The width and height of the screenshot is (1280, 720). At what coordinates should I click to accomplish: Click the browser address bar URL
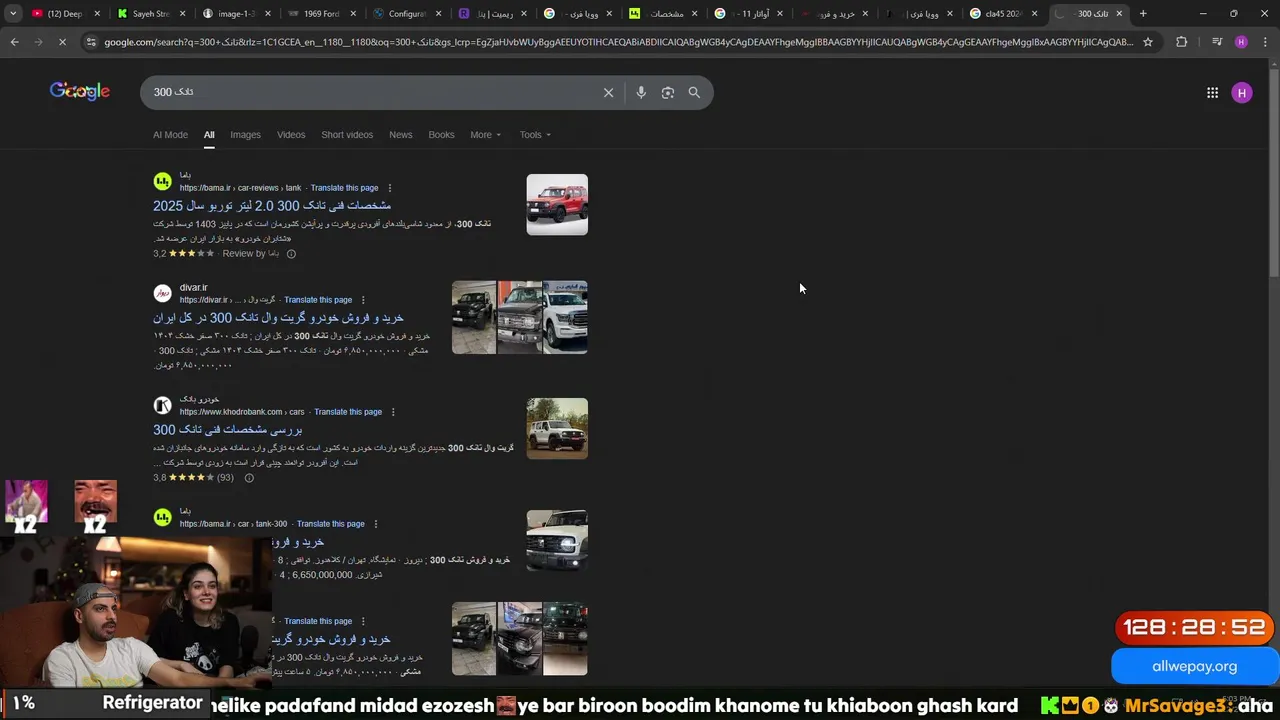pos(618,42)
